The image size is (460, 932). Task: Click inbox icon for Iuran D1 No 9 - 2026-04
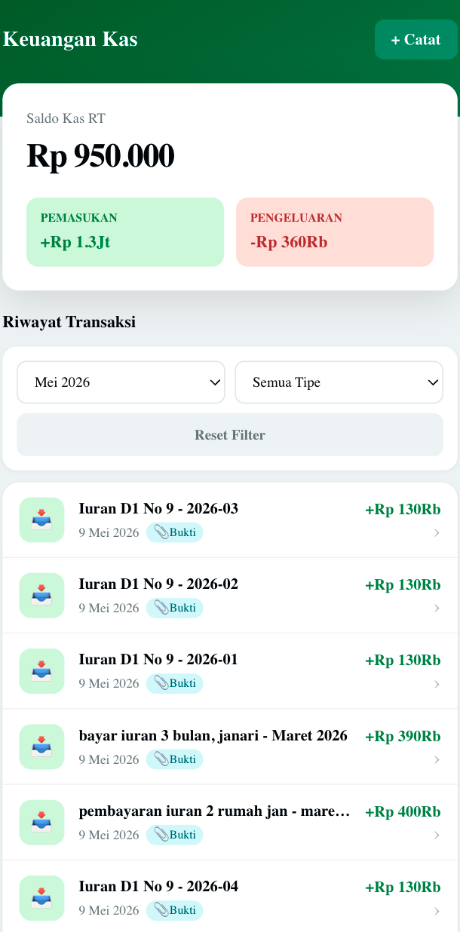click(42, 898)
